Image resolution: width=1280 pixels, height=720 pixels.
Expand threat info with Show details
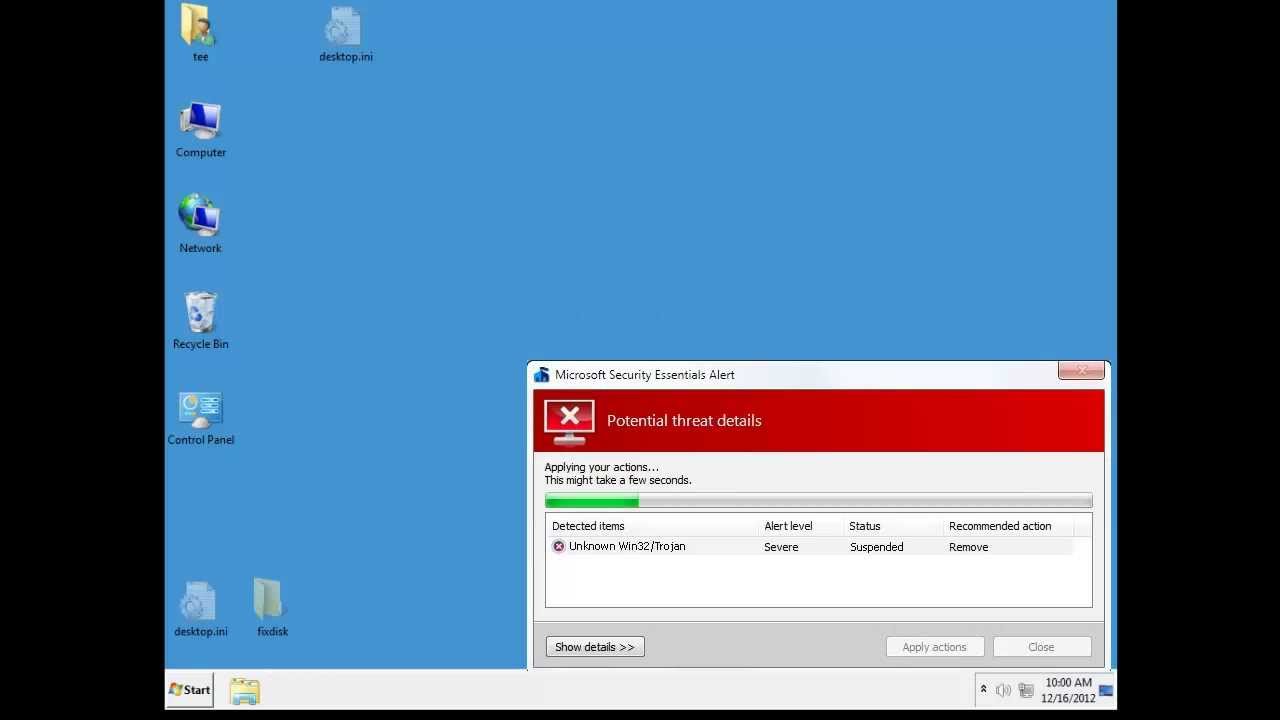click(595, 647)
